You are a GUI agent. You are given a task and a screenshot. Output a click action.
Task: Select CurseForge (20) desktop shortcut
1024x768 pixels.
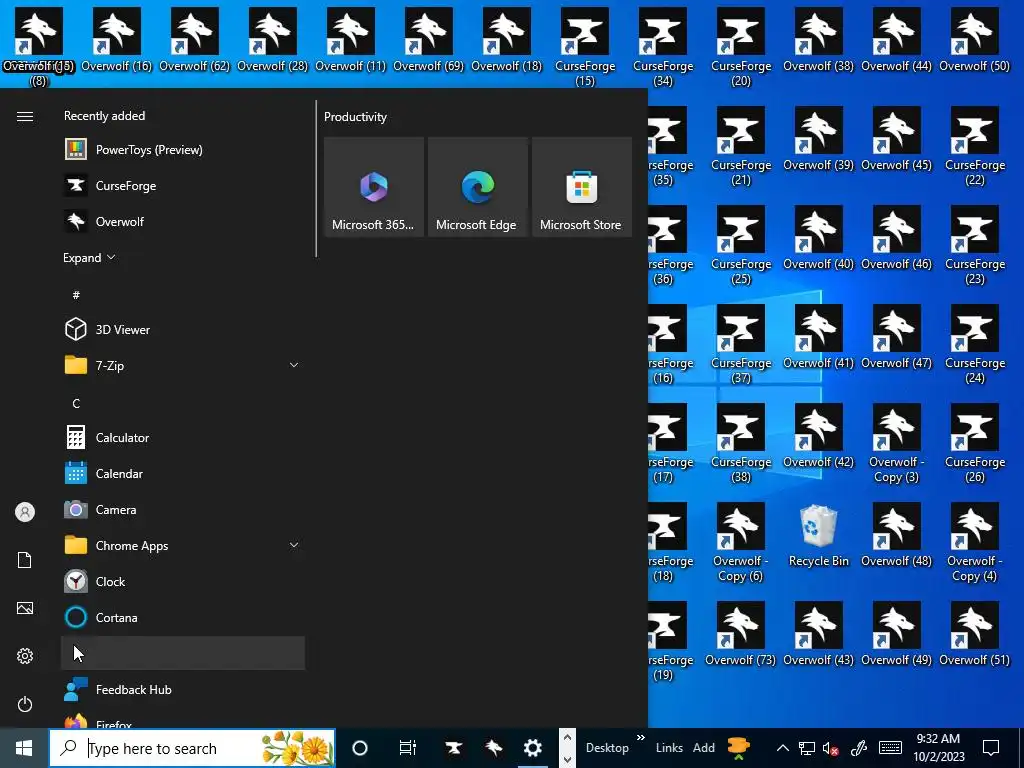(741, 47)
